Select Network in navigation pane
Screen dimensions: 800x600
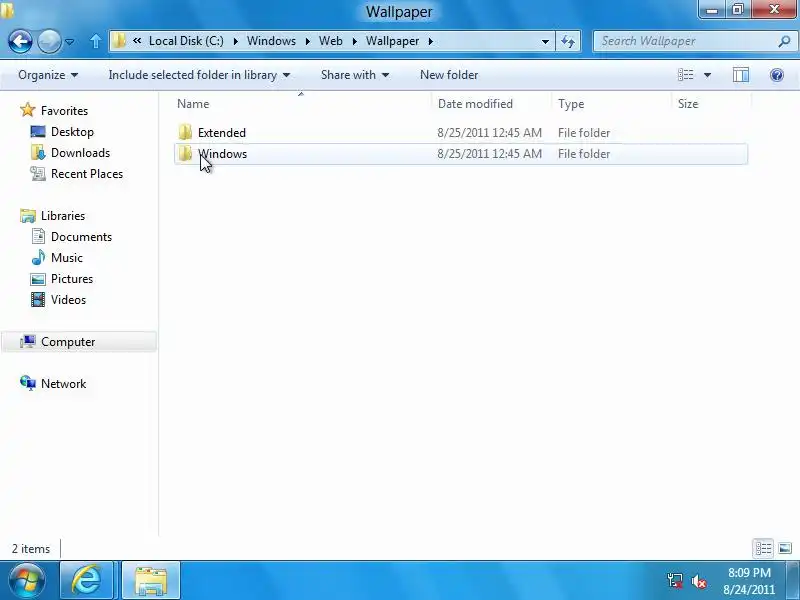(x=63, y=384)
